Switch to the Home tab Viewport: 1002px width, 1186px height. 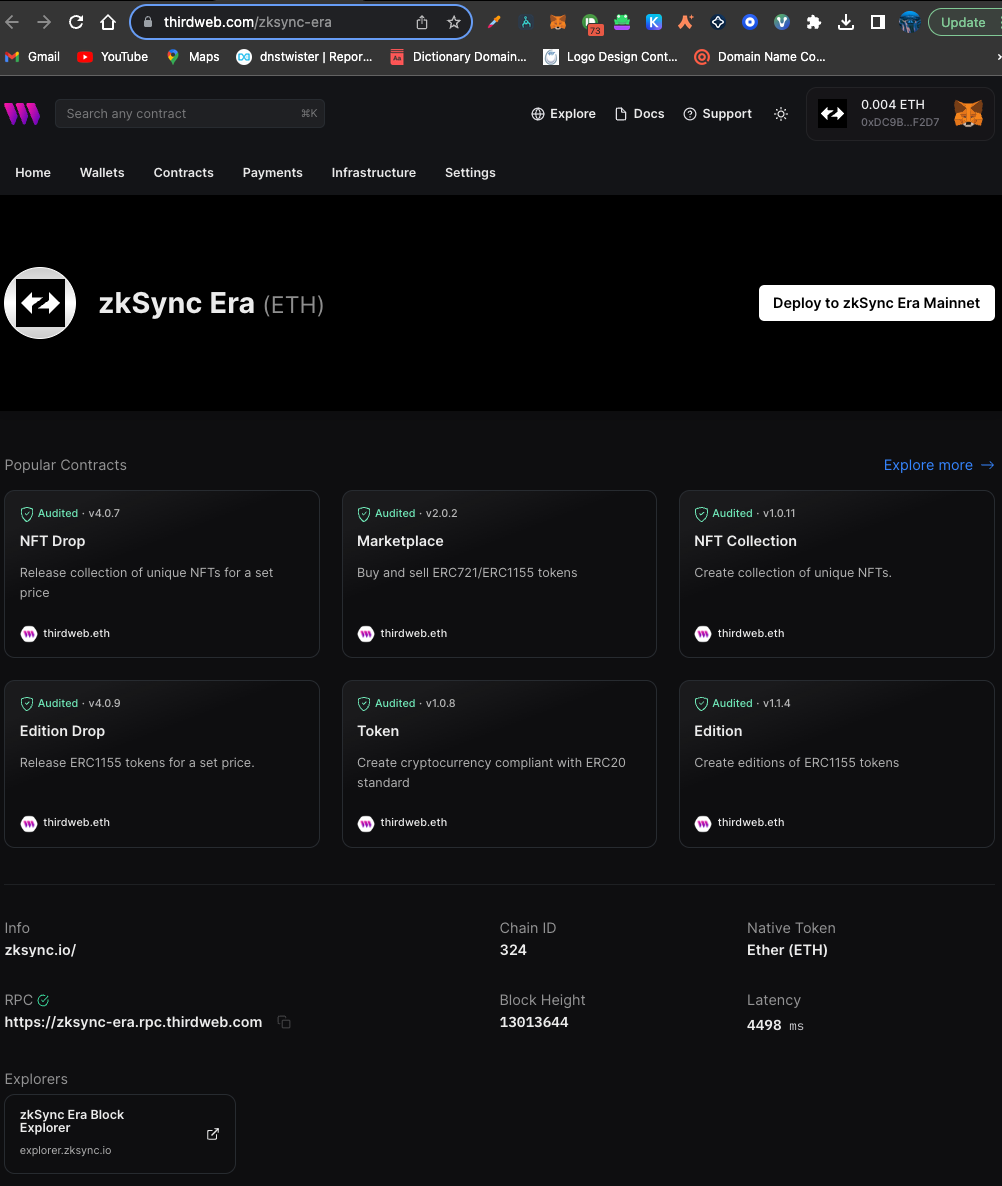pos(33,172)
